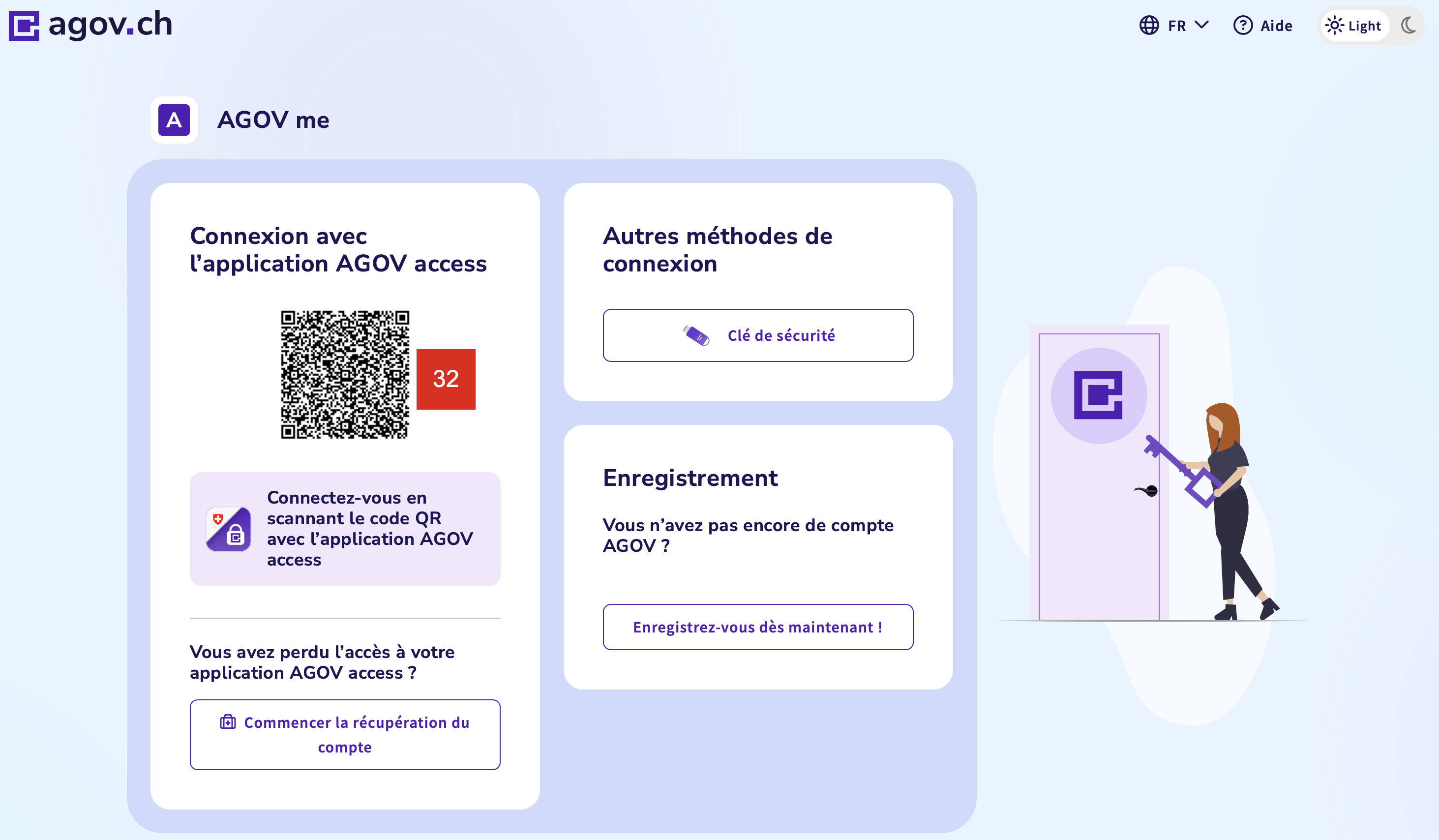Click the purple AGOV me 'A' icon
Viewport: 1439px width, 840px height.
coord(174,120)
